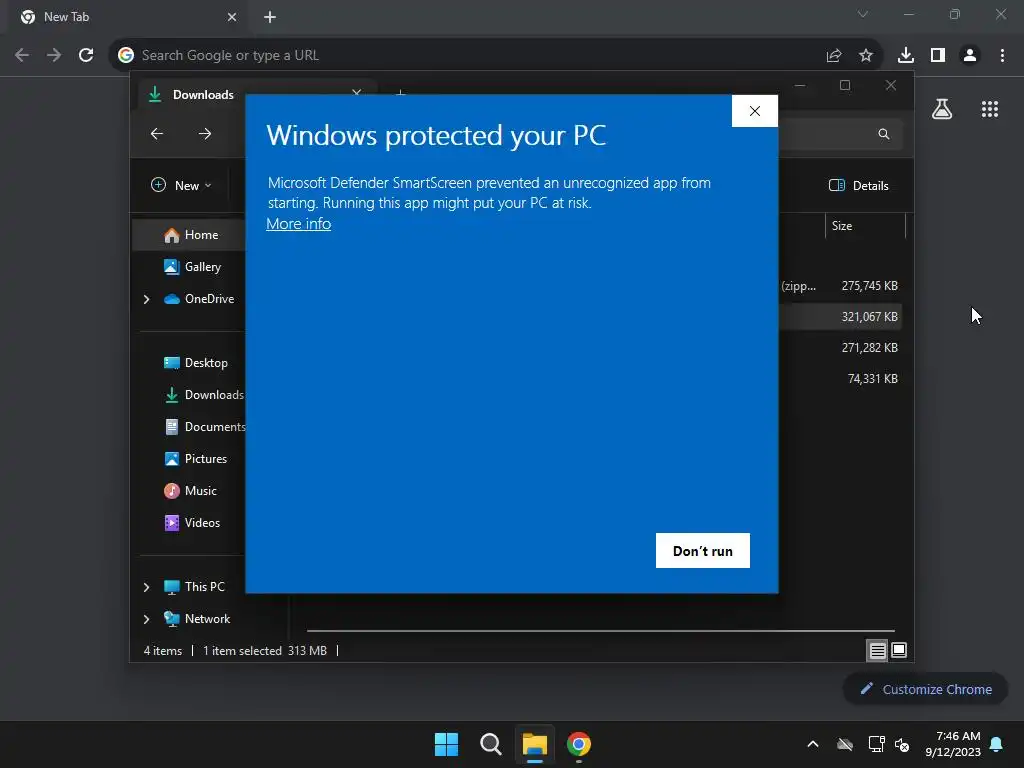Select the 74,331 KB file row
1024x768 pixels.
(840, 379)
